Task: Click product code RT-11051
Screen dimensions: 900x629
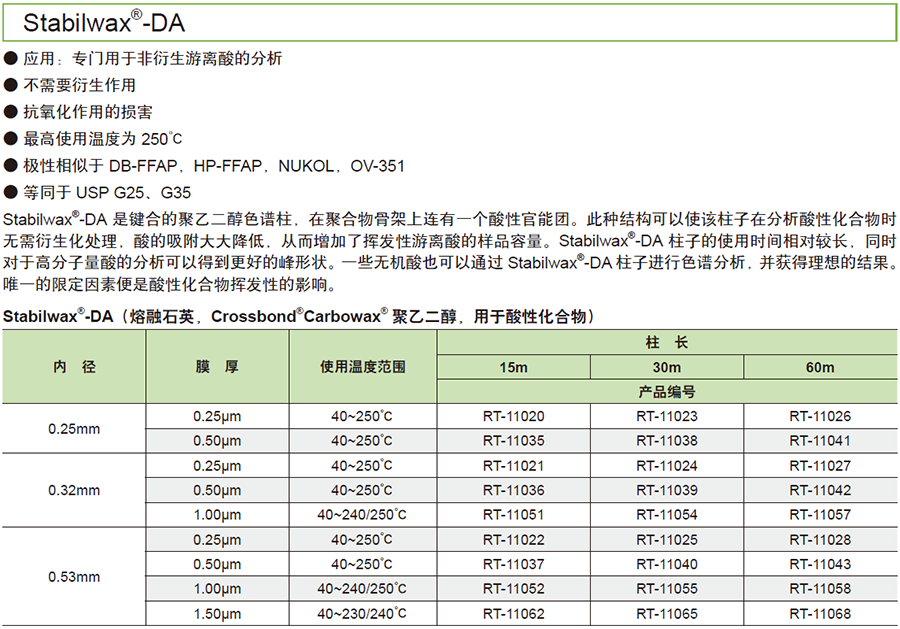Action: (513, 514)
